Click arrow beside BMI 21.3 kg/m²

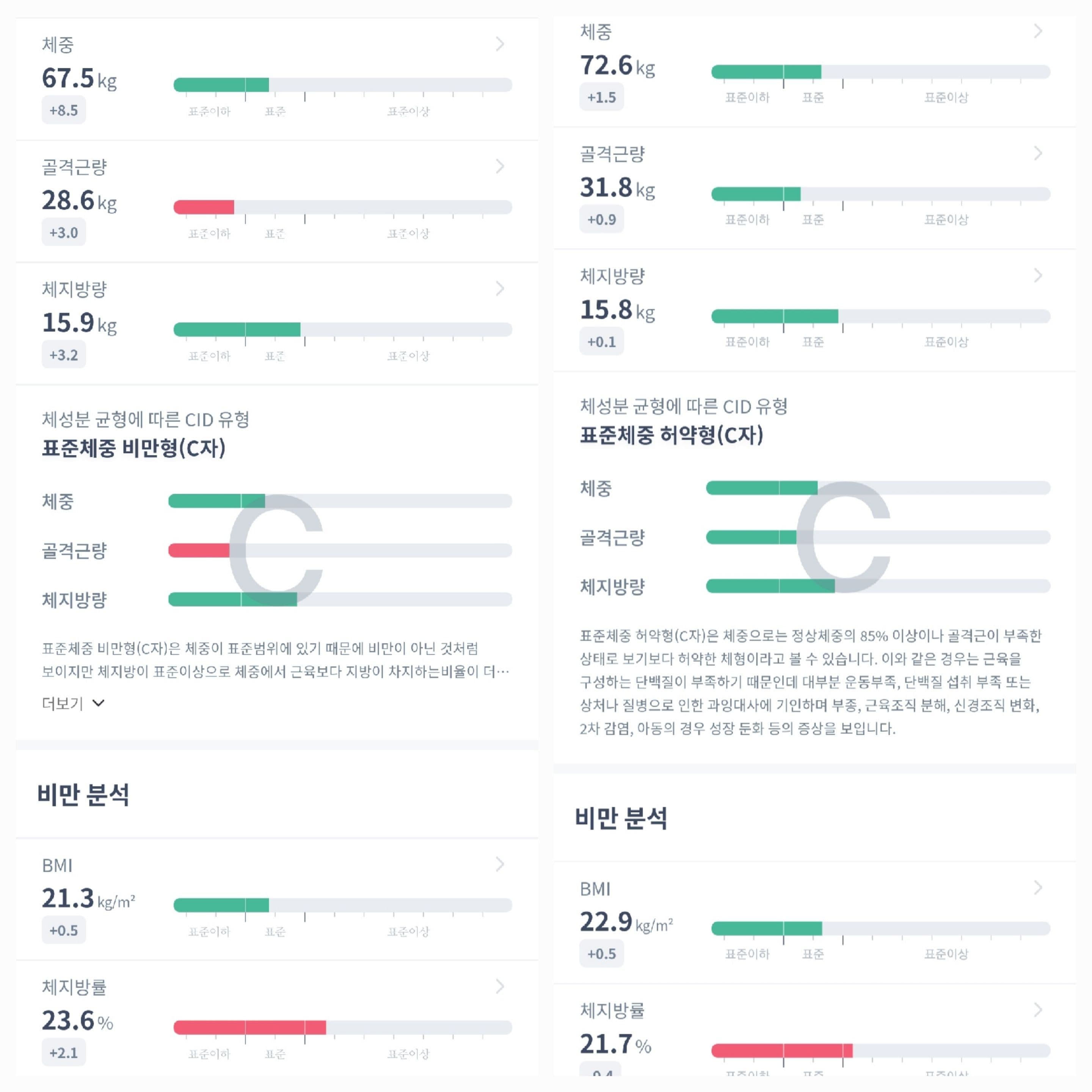(x=500, y=864)
